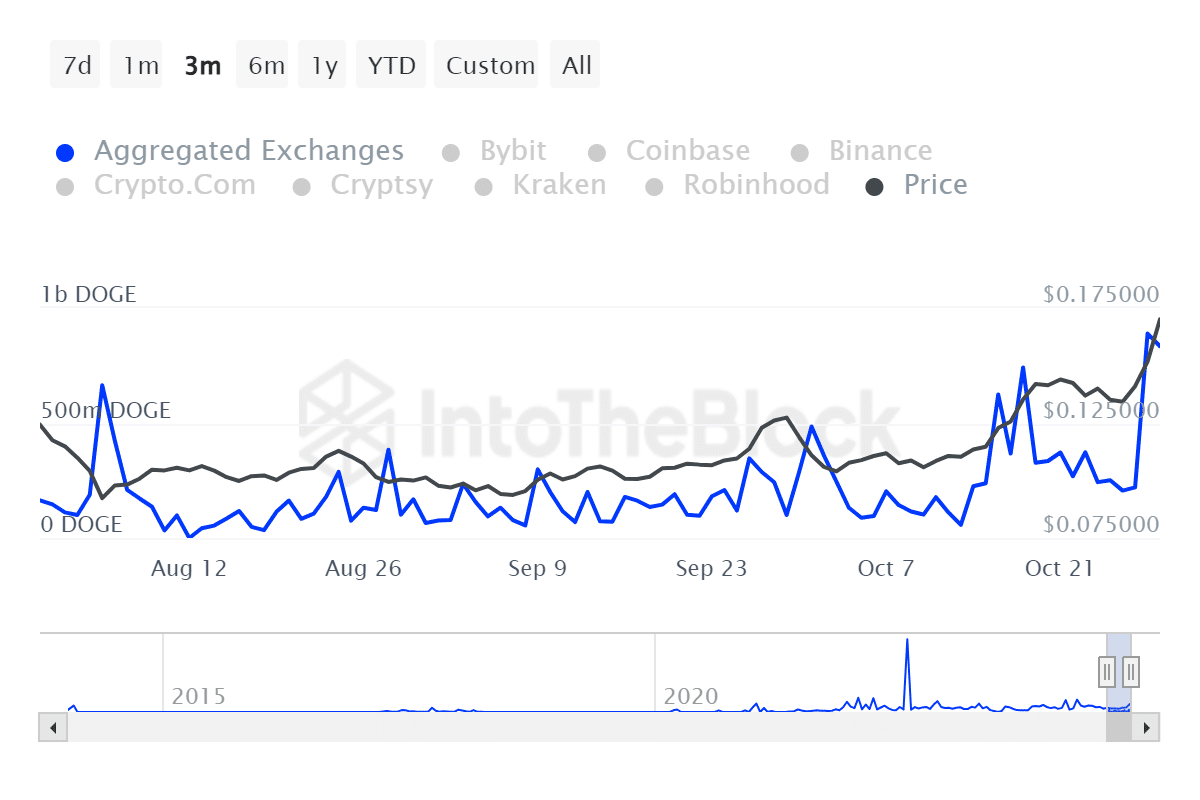The height and width of the screenshot is (800, 1200).
Task: Click the YTD range button
Action: [391, 66]
